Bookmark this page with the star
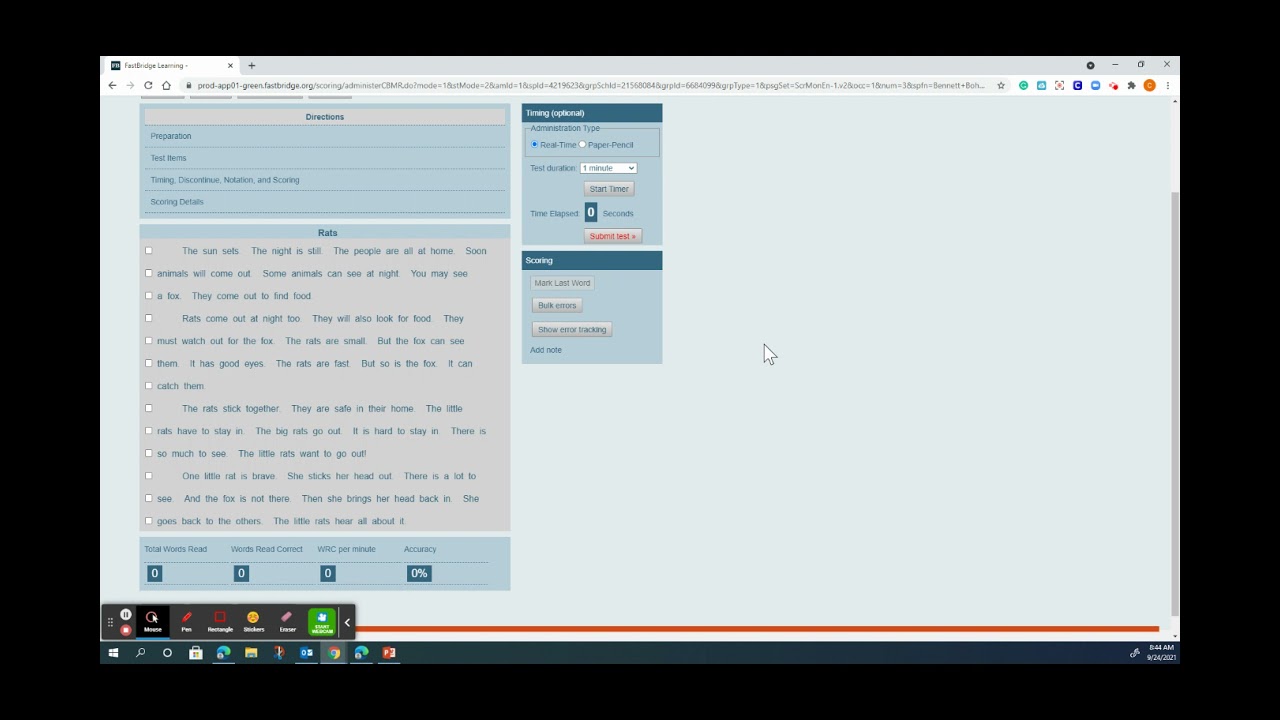The height and width of the screenshot is (720, 1280). point(1001,86)
